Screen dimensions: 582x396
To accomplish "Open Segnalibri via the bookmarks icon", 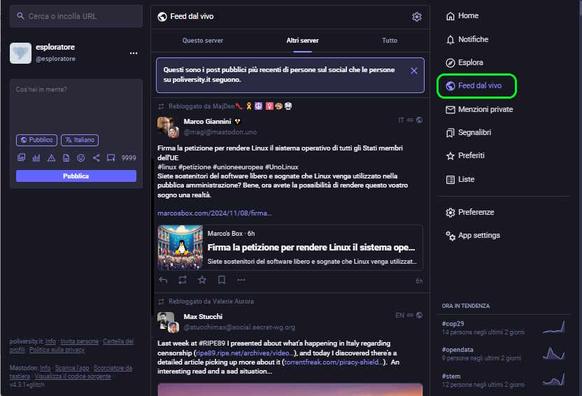I will tap(450, 133).
